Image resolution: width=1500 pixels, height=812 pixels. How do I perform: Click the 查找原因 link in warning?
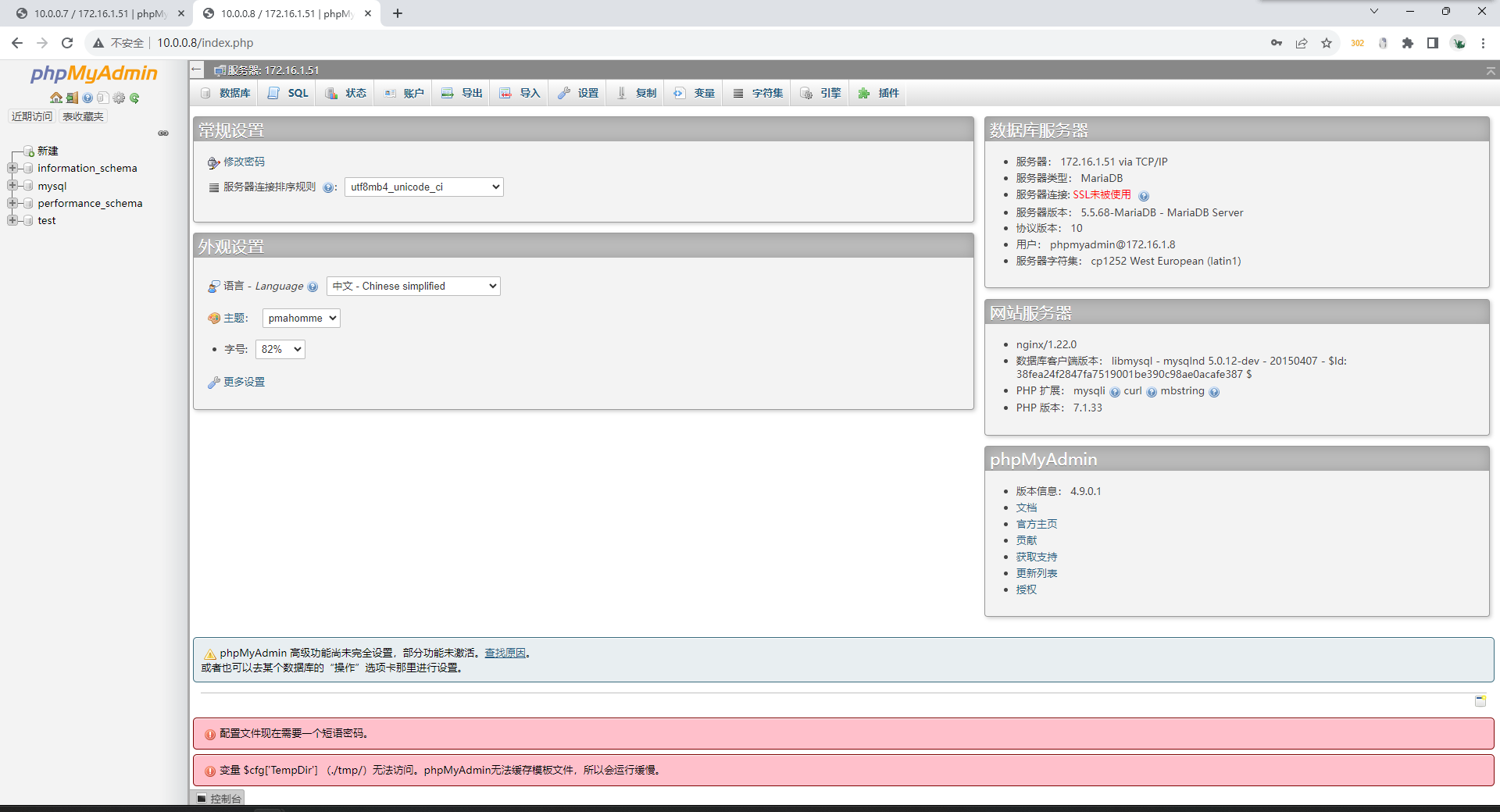(505, 654)
